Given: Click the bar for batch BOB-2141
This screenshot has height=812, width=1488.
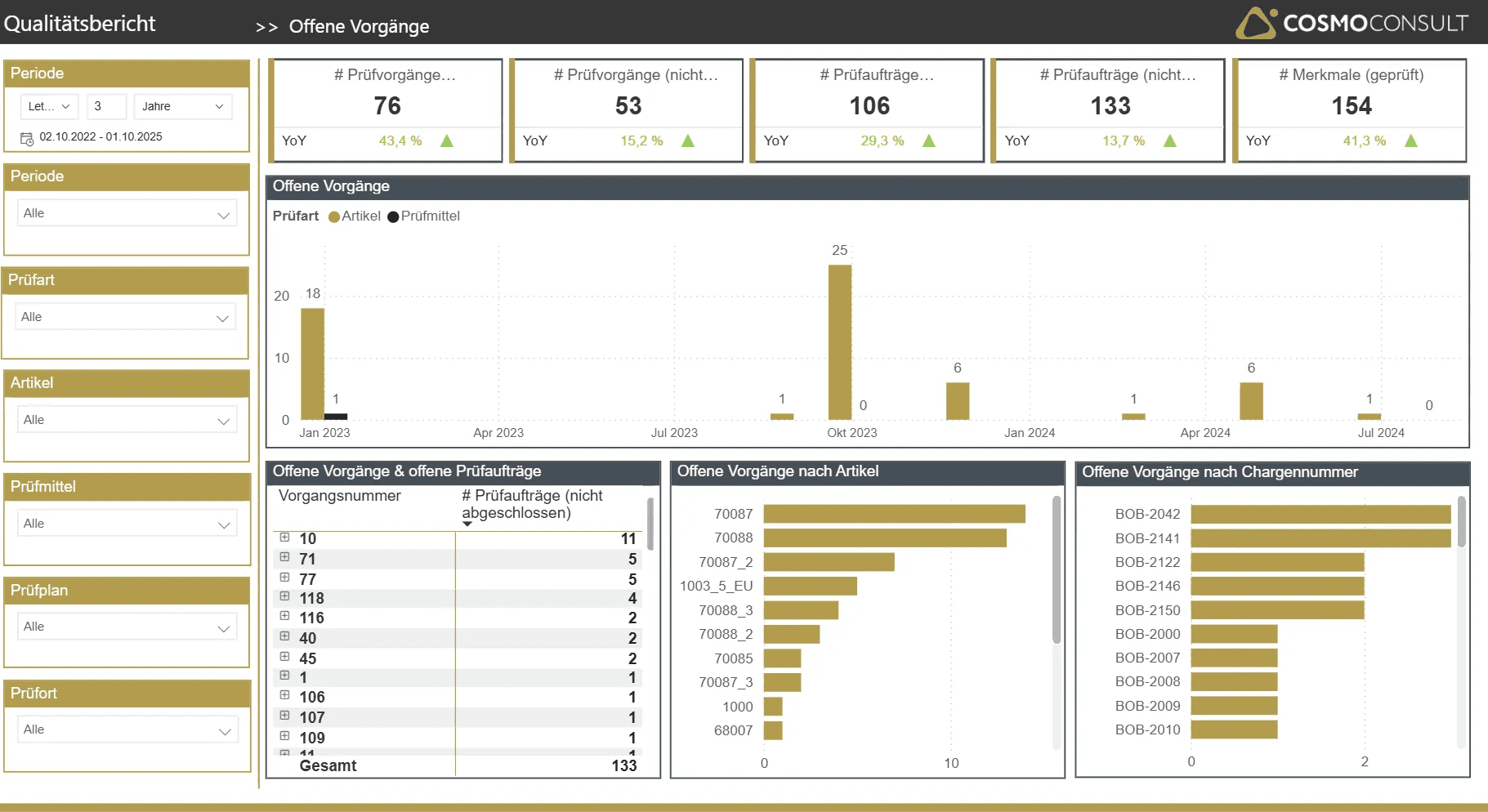Looking at the screenshot, I should (1320, 538).
